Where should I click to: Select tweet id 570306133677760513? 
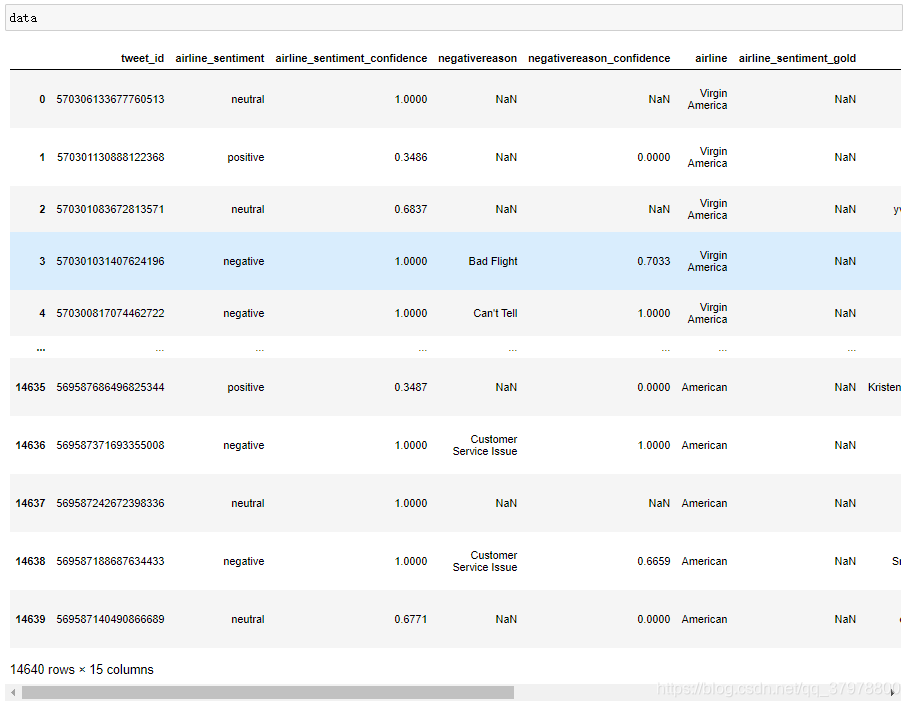coord(110,99)
